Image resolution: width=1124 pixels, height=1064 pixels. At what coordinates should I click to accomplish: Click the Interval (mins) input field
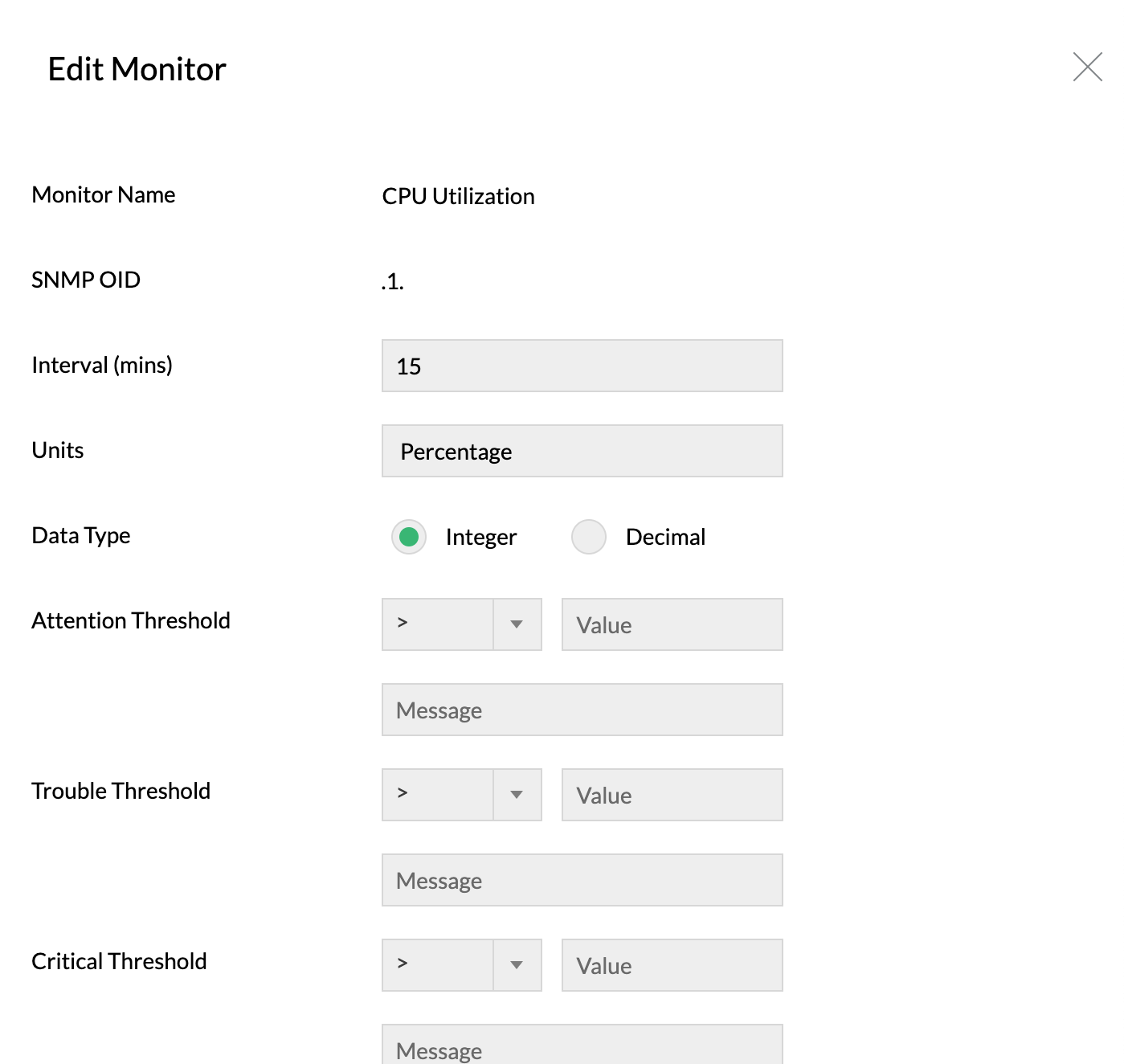[x=582, y=366]
